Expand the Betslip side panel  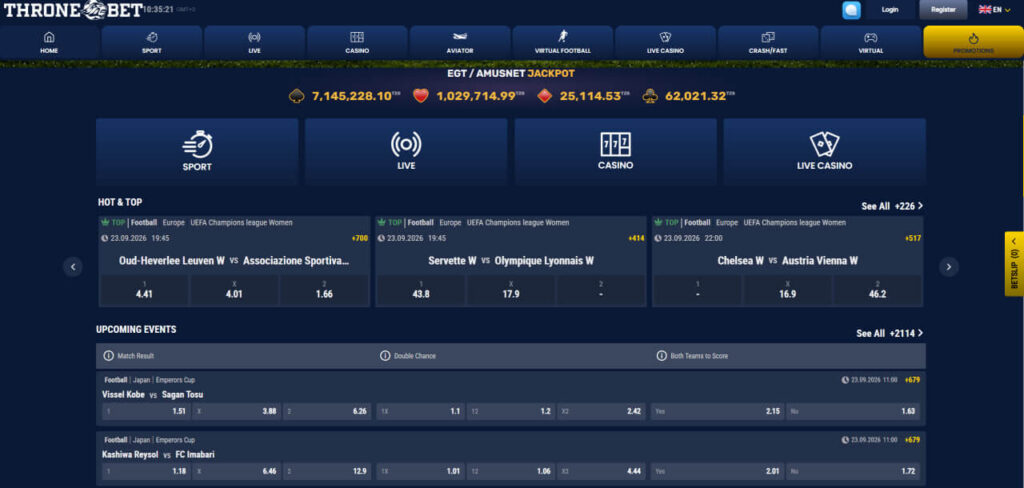click(1014, 264)
